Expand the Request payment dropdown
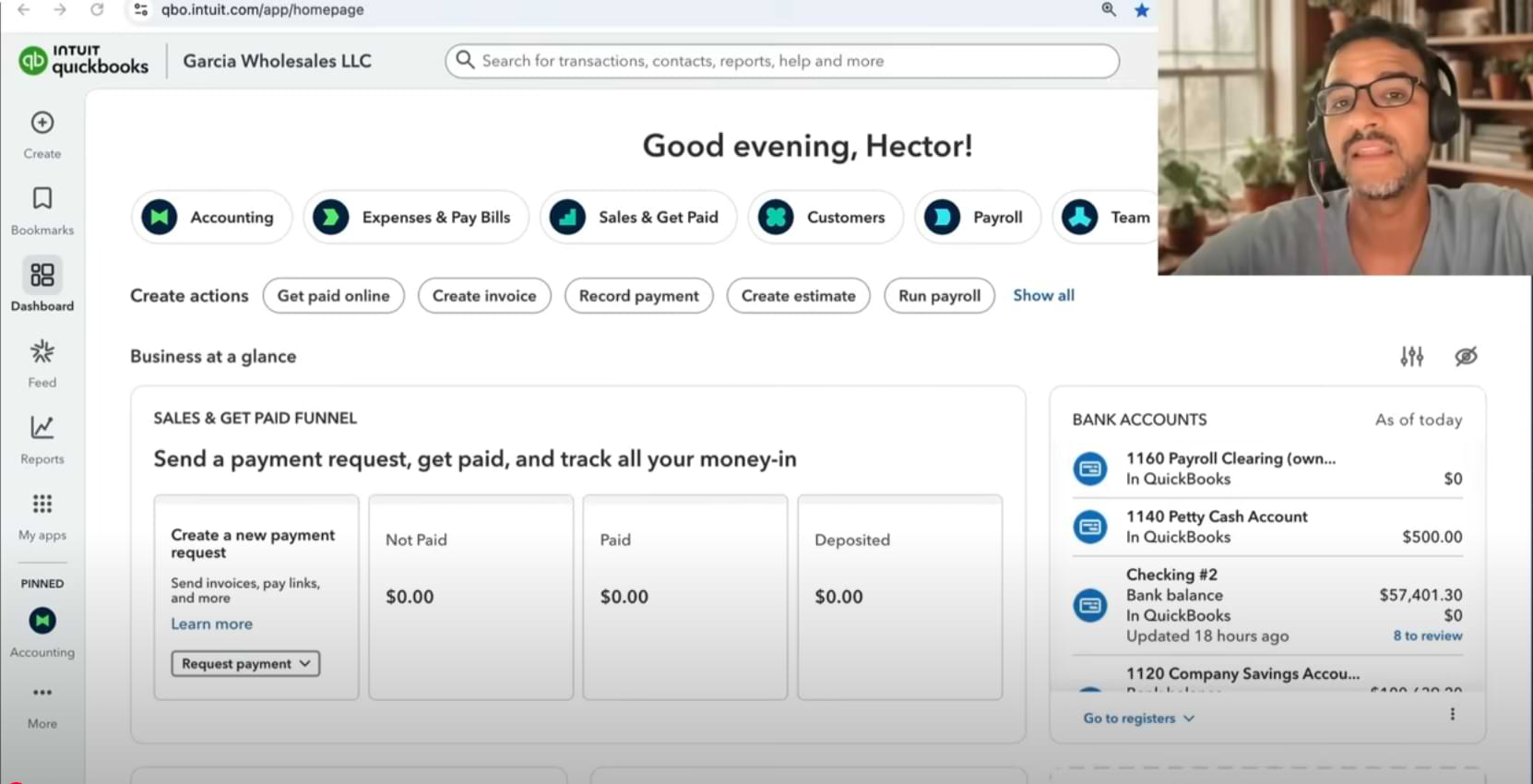1533x784 pixels. [x=245, y=664]
